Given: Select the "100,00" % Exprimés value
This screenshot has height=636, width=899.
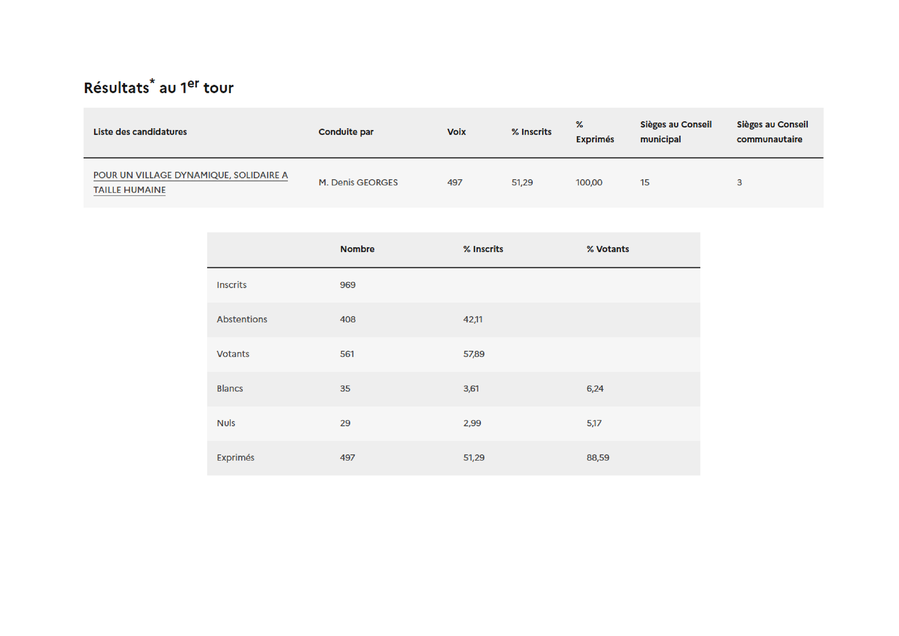Looking at the screenshot, I should pyautogui.click(x=589, y=183).
